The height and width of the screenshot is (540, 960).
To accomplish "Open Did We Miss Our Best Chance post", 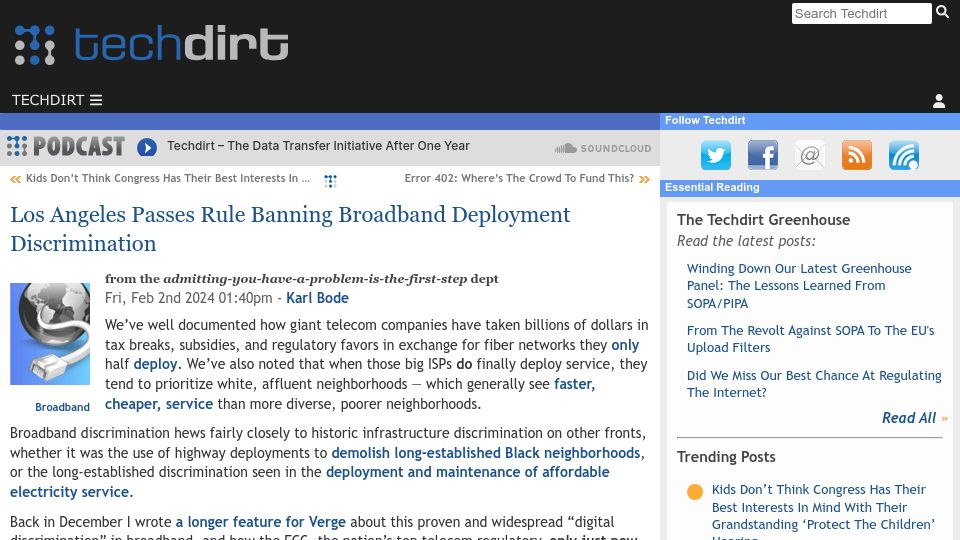I will pyautogui.click(x=814, y=384).
